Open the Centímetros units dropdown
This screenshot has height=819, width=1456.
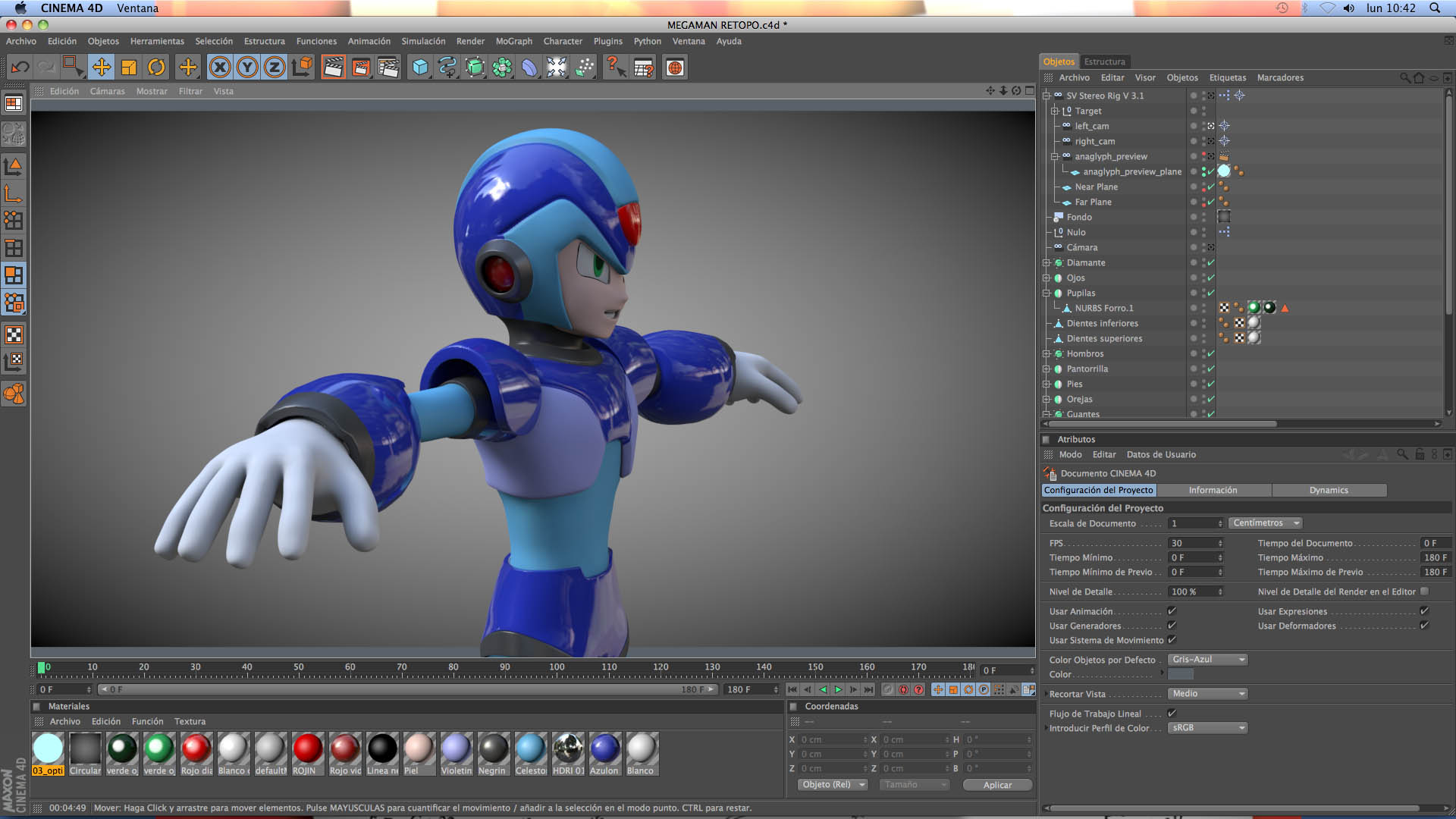1265,523
